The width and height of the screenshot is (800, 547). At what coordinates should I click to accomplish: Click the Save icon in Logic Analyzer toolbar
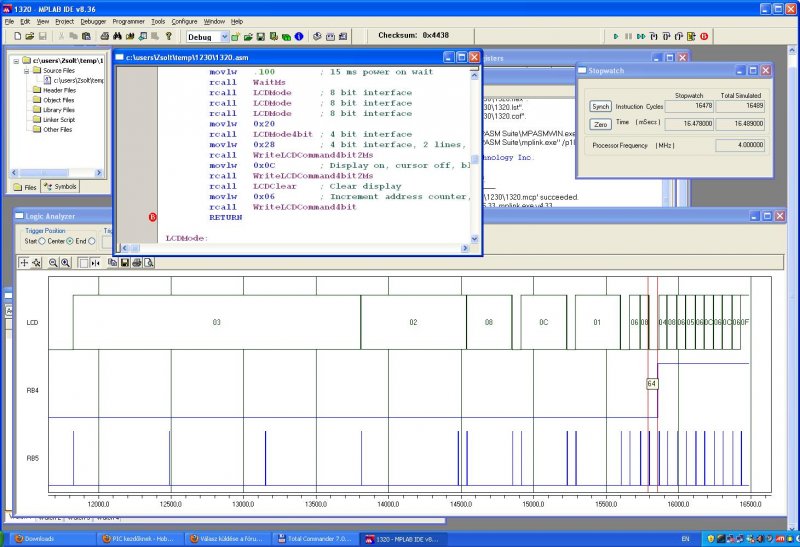coord(123,262)
